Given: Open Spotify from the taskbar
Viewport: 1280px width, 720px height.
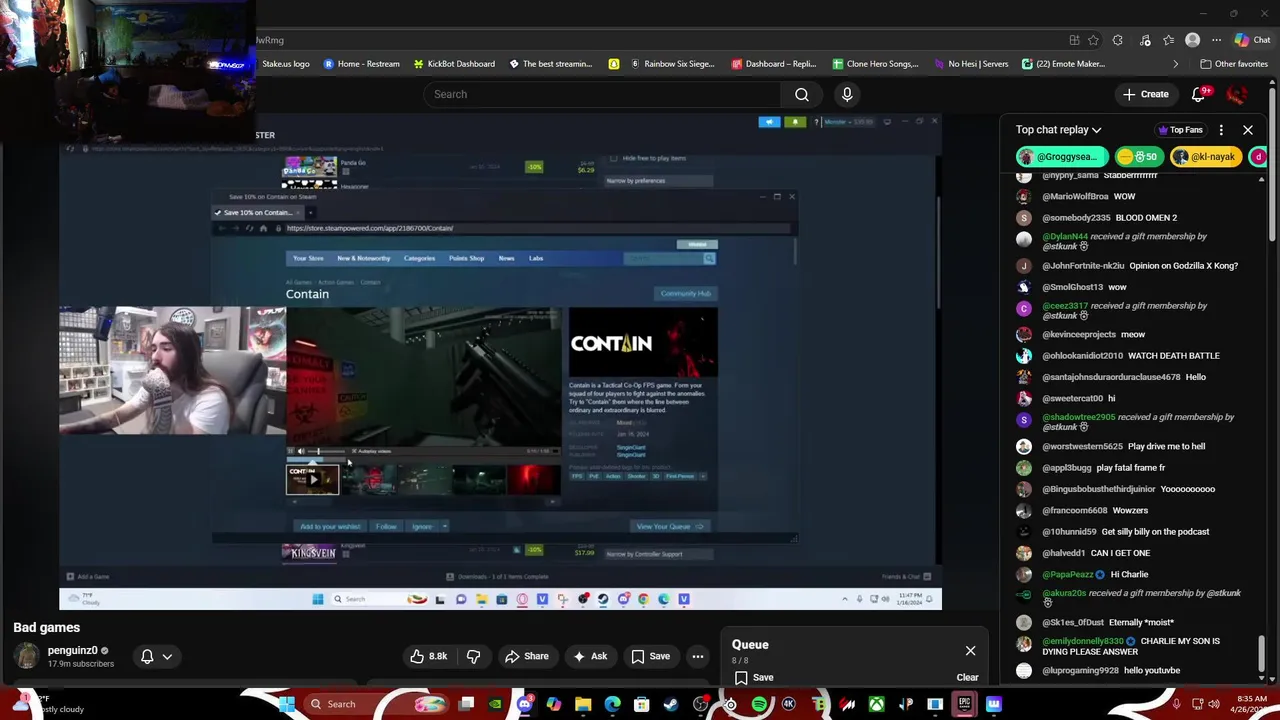Looking at the screenshot, I should tap(759, 704).
